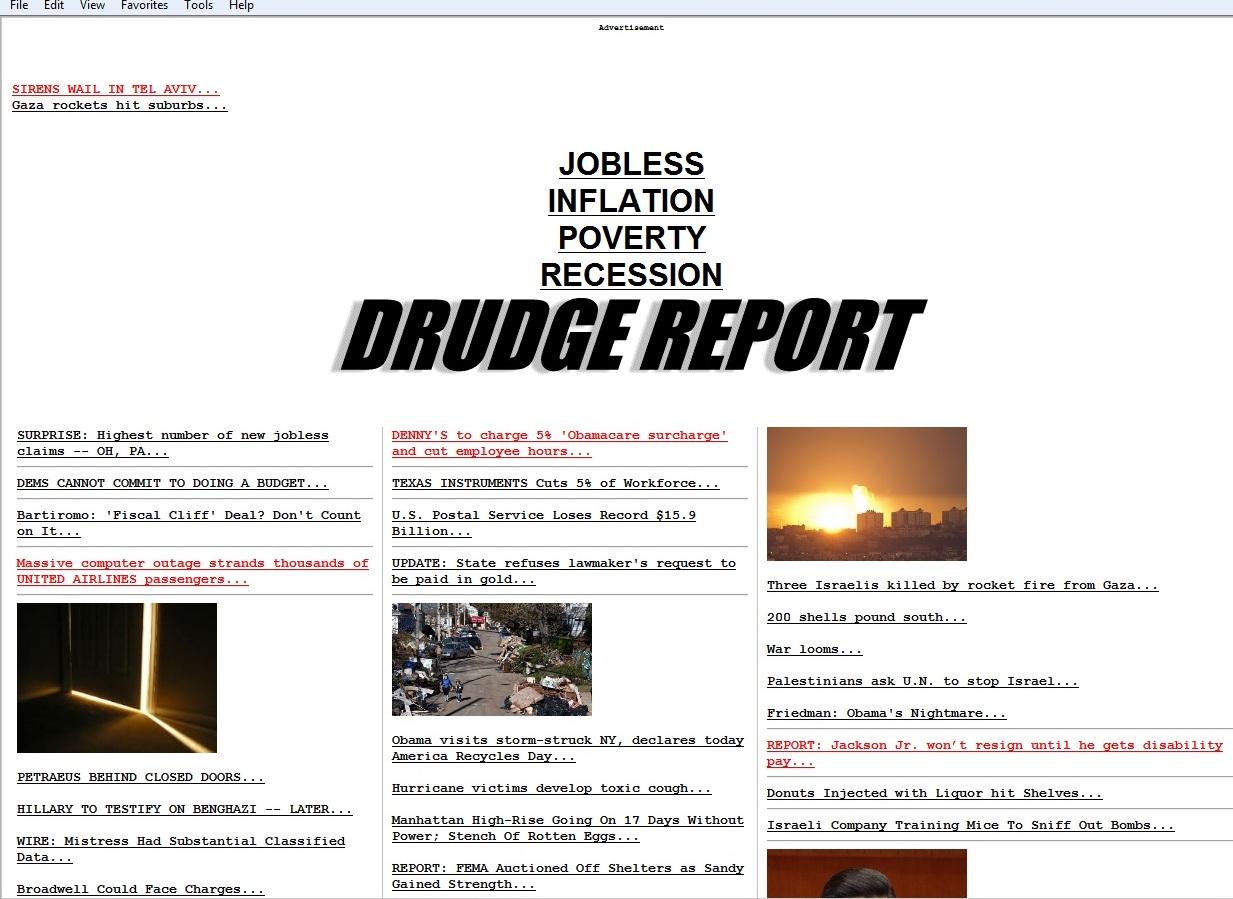
Task: Open the View menu
Action: pyautogui.click(x=92, y=6)
